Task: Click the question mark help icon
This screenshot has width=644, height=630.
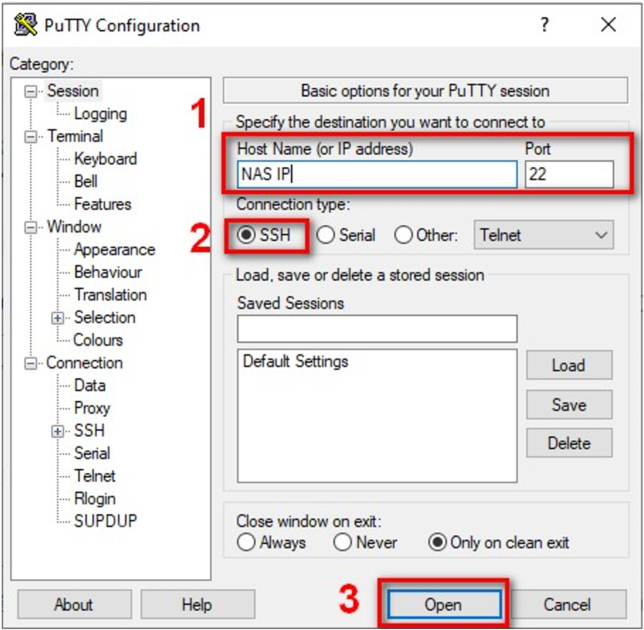Action: tap(544, 25)
